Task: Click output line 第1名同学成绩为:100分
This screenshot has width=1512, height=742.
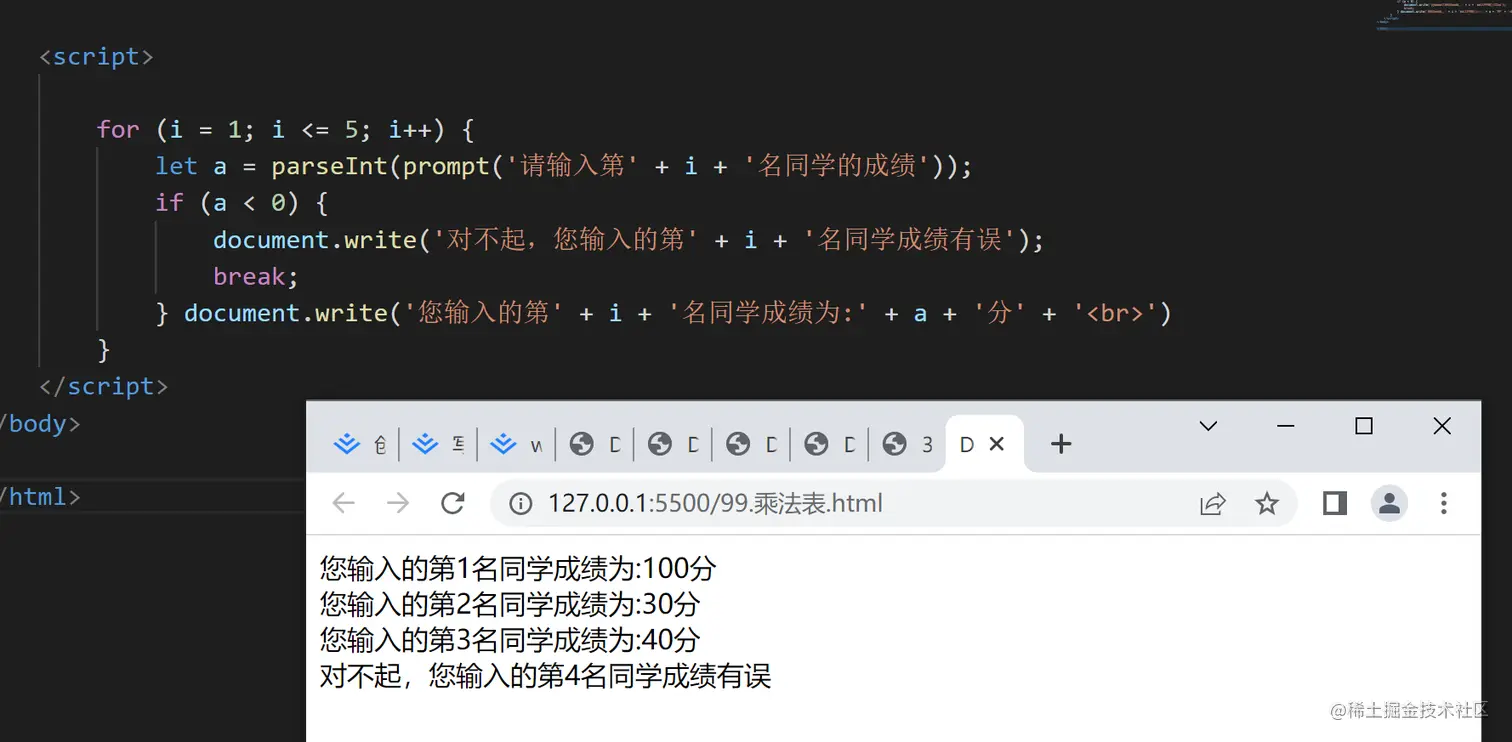Action: tap(518, 568)
